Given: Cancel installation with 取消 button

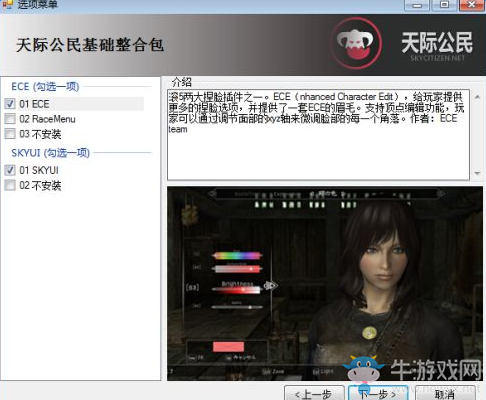Looking at the screenshot, I should pos(445,394).
